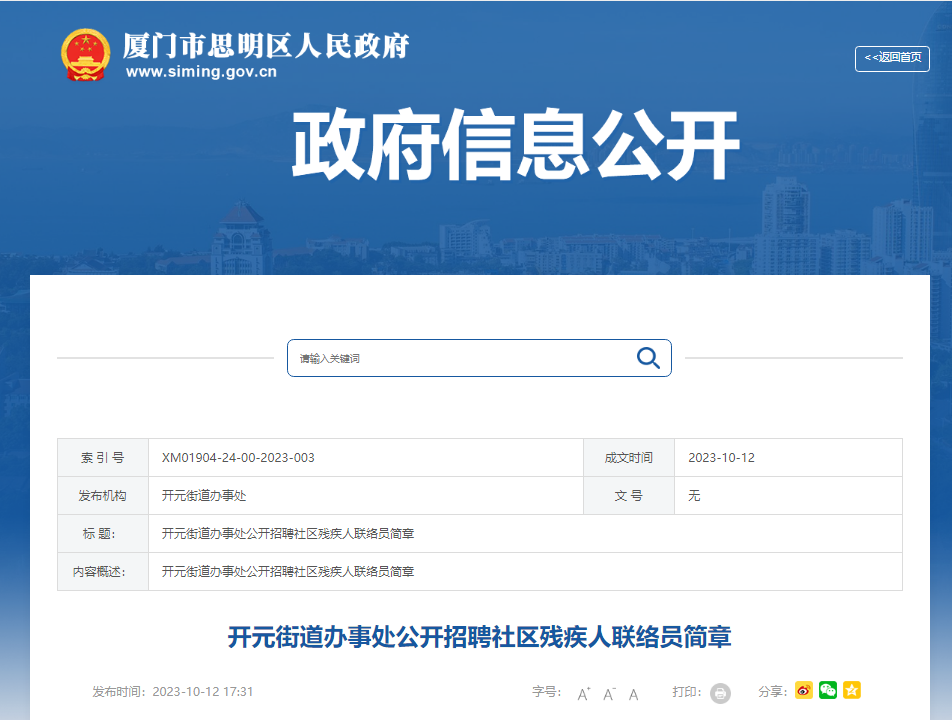This screenshot has height=720, width=952.
Task: Open the www.siming.gov.cn site link
Action: [201, 72]
